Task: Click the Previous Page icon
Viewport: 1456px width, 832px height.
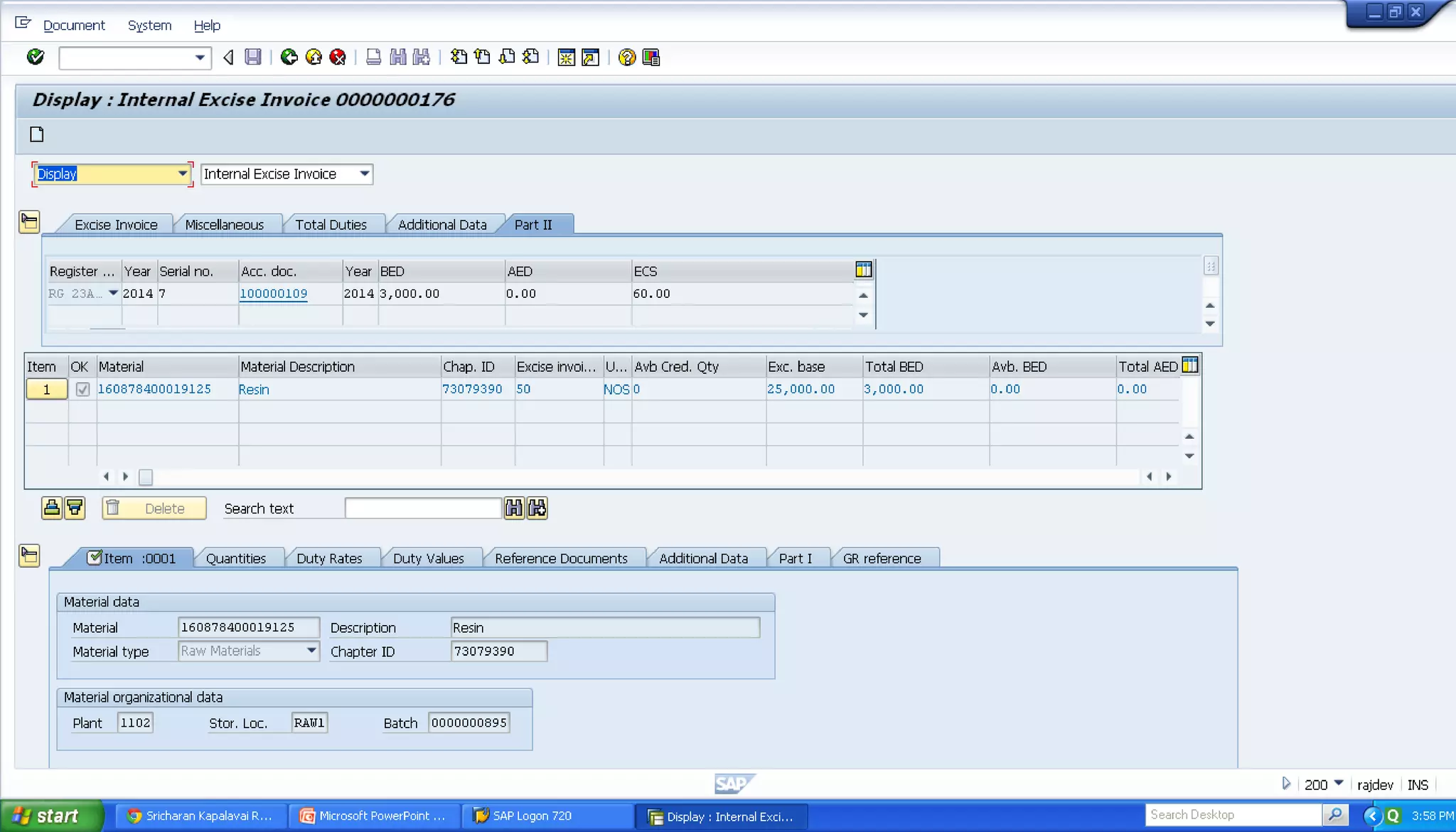Action: pos(483,57)
